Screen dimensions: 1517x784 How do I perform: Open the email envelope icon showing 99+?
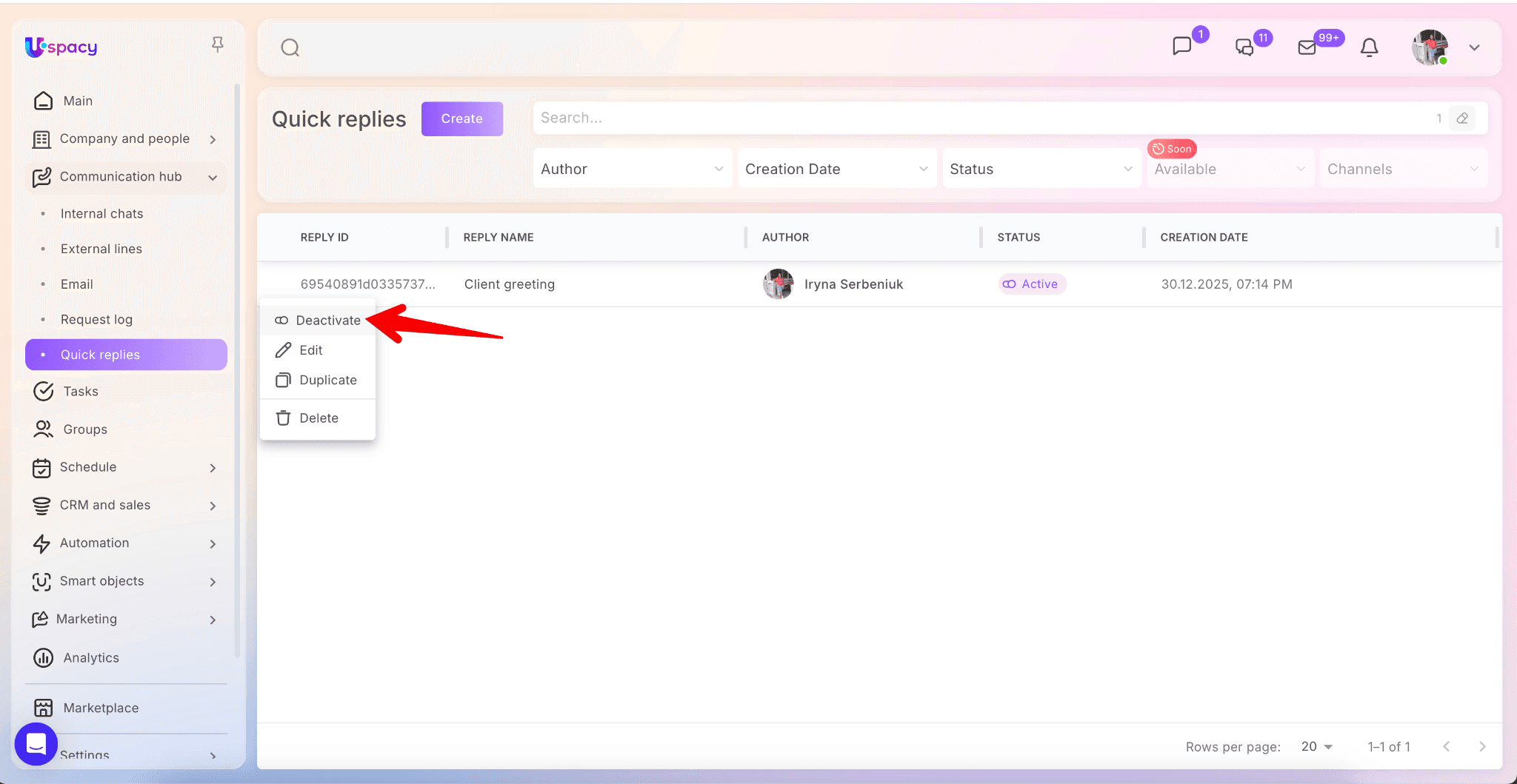point(1307,47)
